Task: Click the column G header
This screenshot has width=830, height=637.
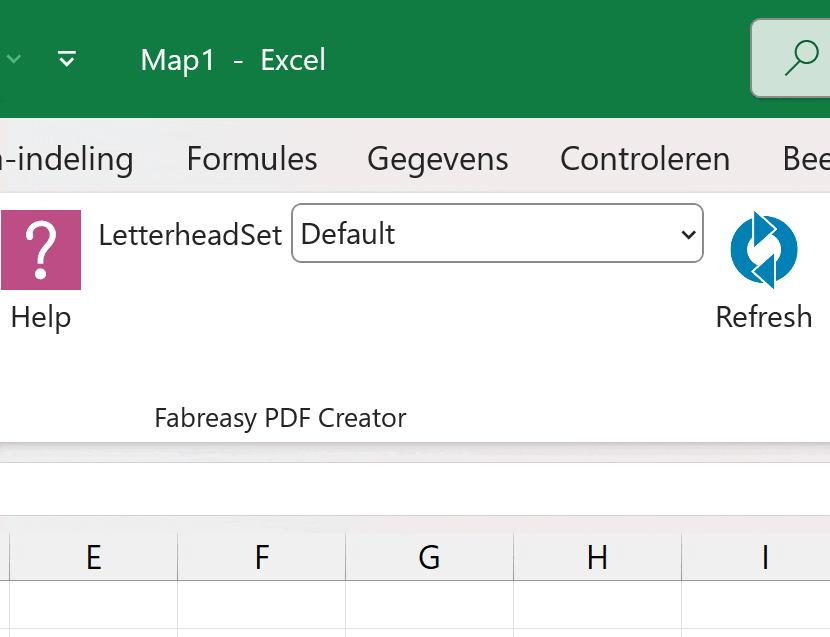Action: tap(430, 557)
